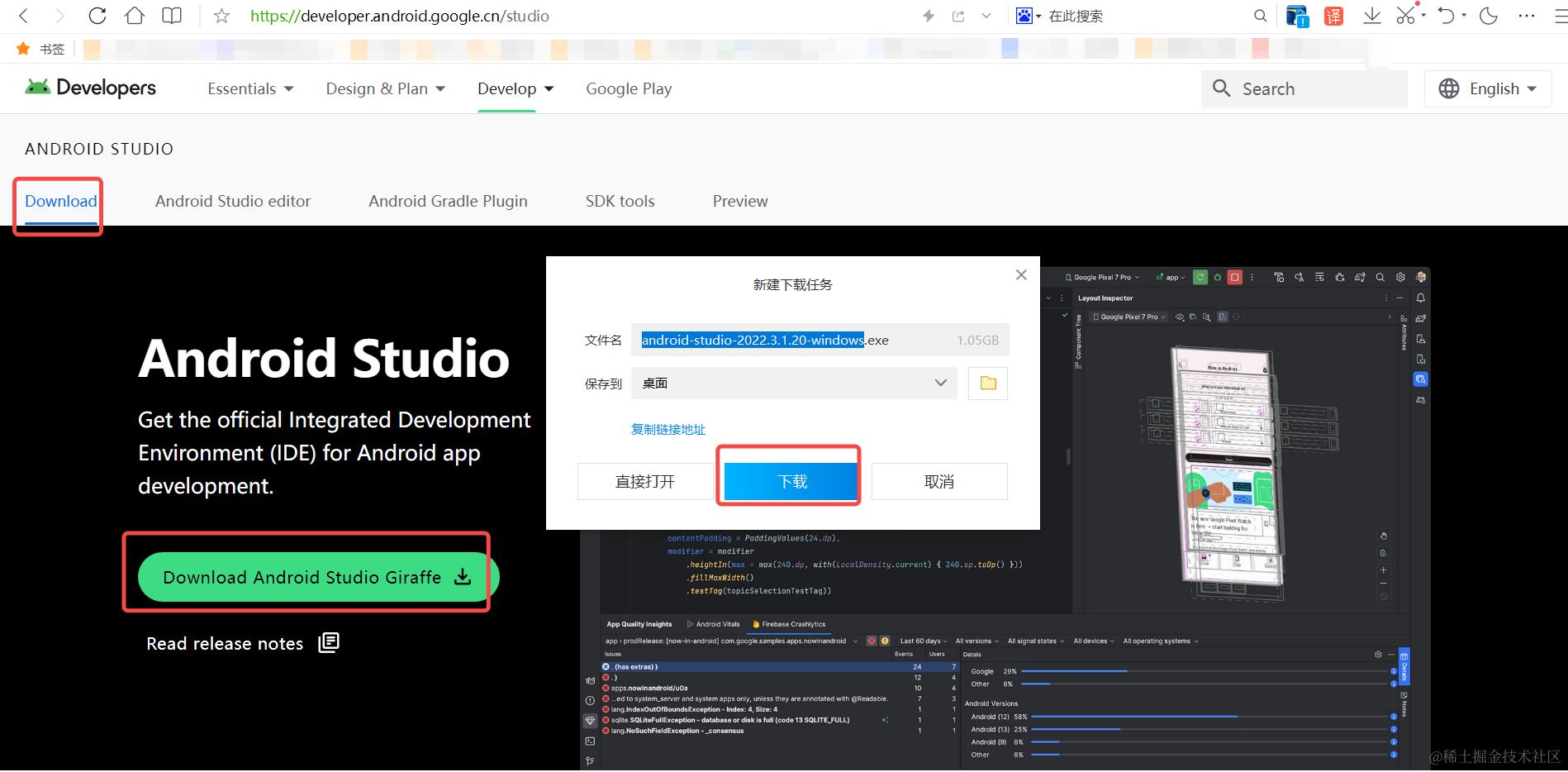Expand the Design & Plan navigation menu

(385, 88)
